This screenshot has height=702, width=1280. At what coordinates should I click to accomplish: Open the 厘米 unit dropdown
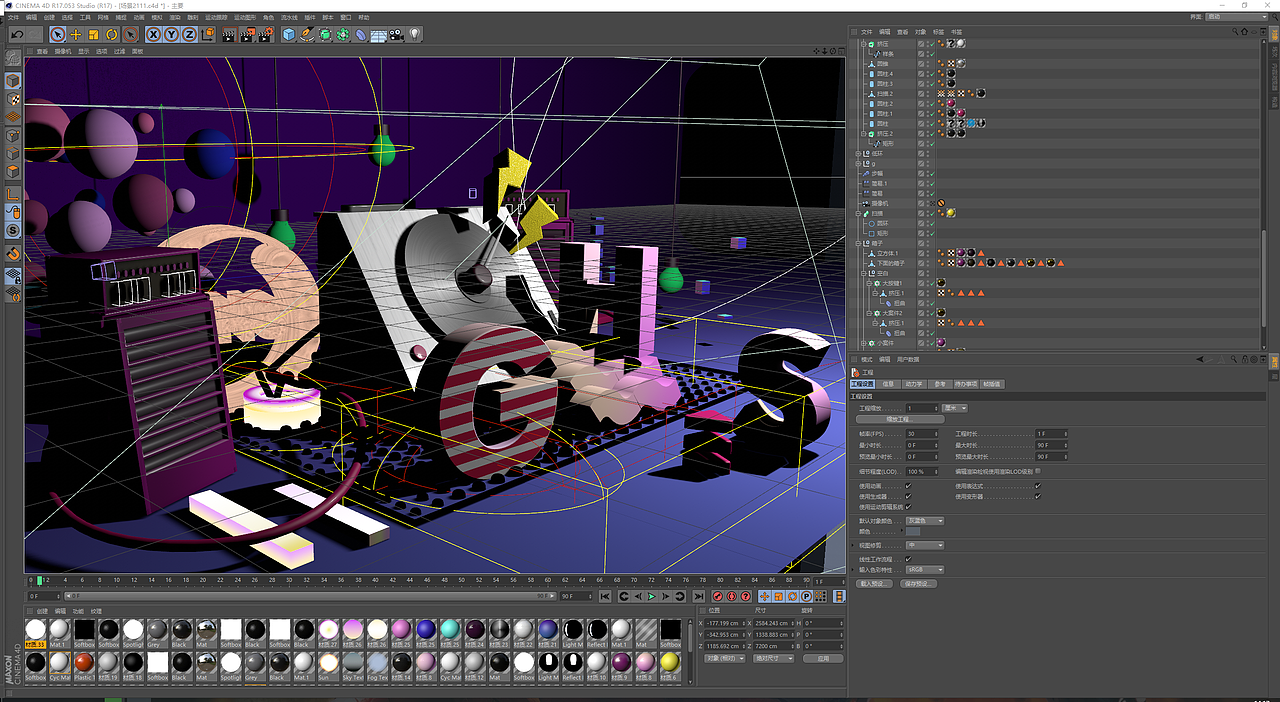click(955, 408)
